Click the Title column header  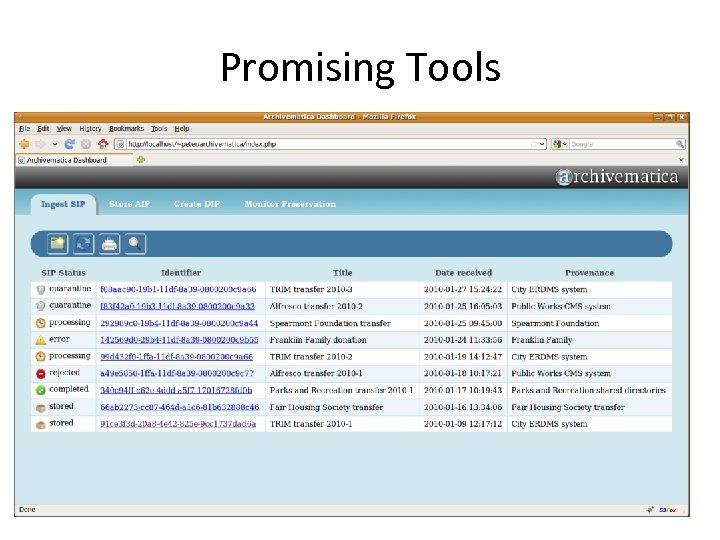coord(343,273)
